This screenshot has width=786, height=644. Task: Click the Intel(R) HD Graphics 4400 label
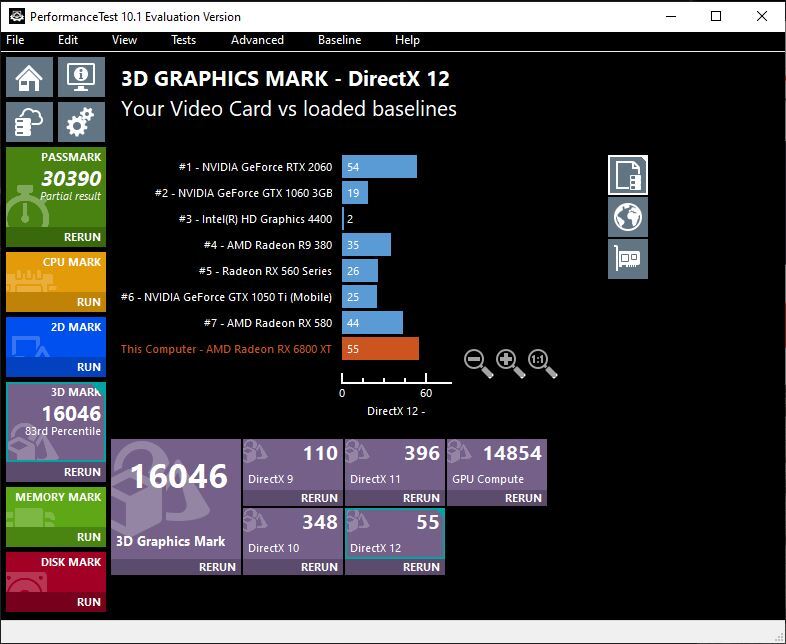pos(256,219)
